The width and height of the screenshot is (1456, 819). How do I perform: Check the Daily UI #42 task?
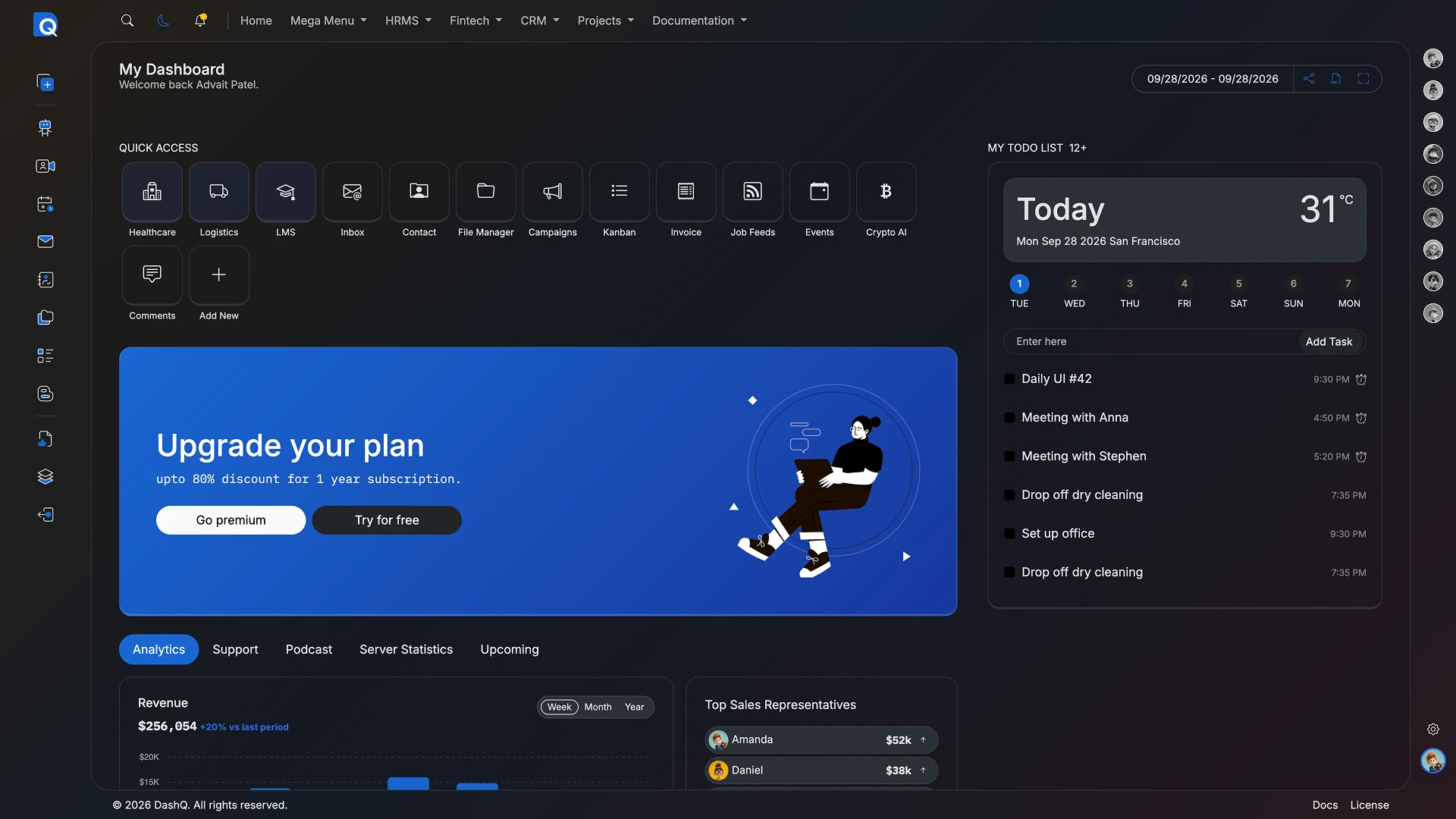click(1009, 379)
